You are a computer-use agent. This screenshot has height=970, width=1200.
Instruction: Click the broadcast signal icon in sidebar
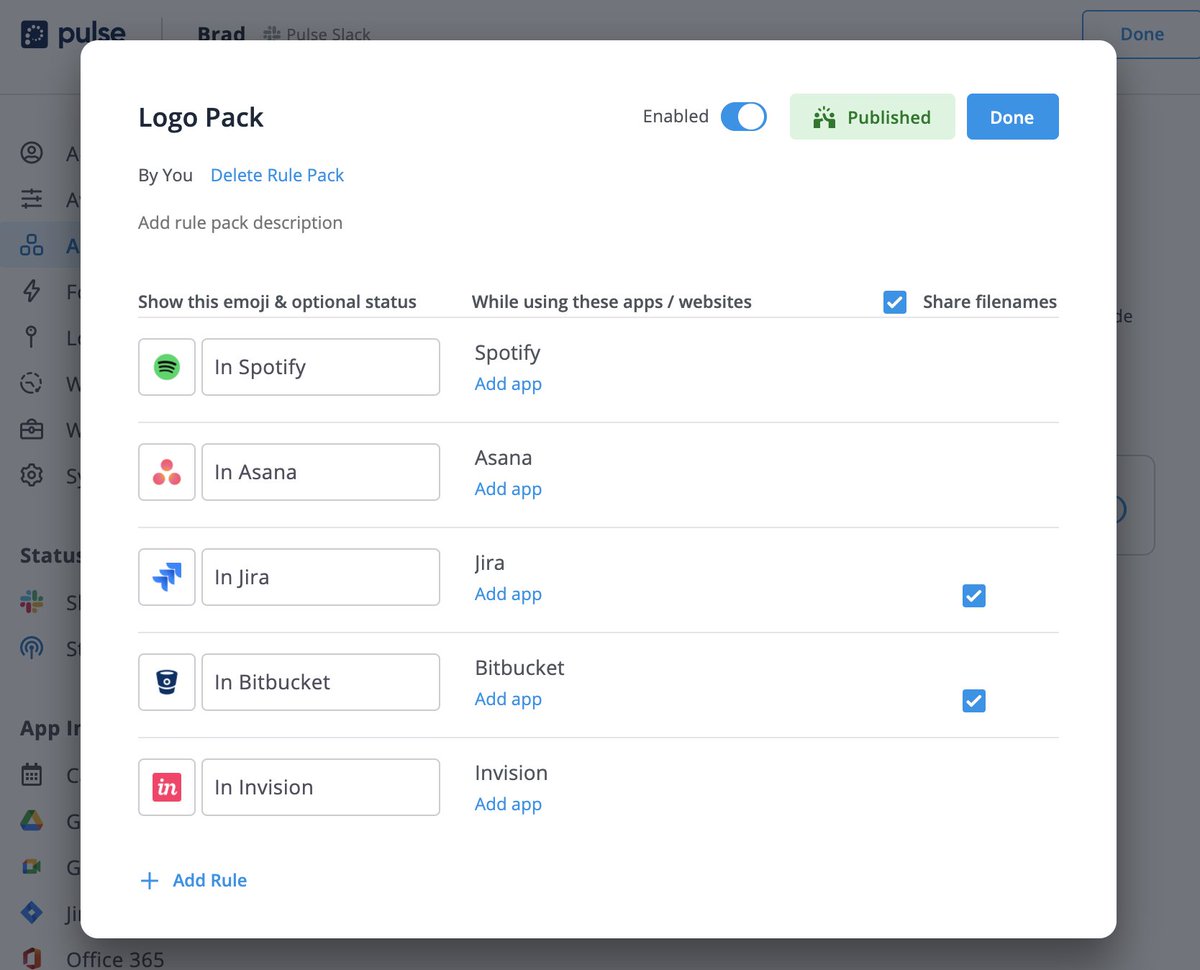(32, 648)
